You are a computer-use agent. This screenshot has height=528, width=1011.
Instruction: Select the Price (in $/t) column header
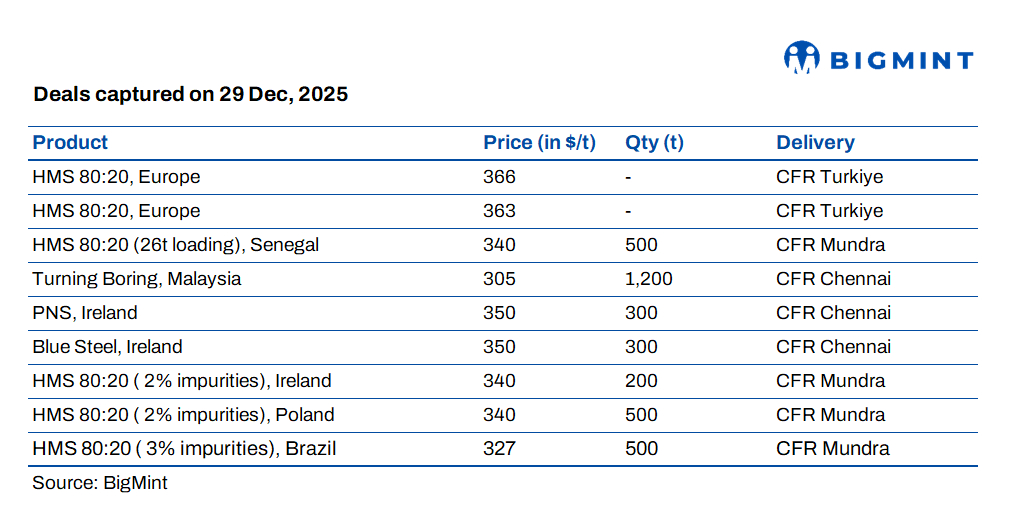point(539,143)
